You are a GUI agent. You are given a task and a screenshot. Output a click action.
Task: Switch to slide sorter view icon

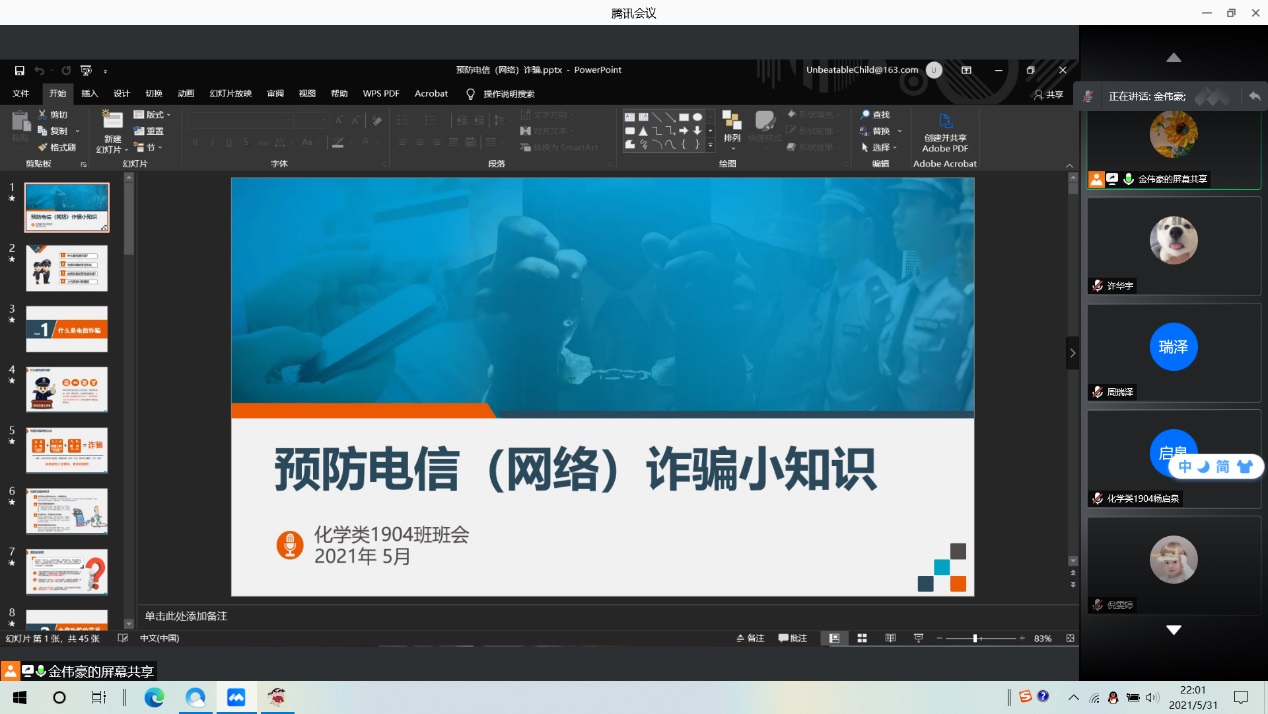tap(861, 638)
